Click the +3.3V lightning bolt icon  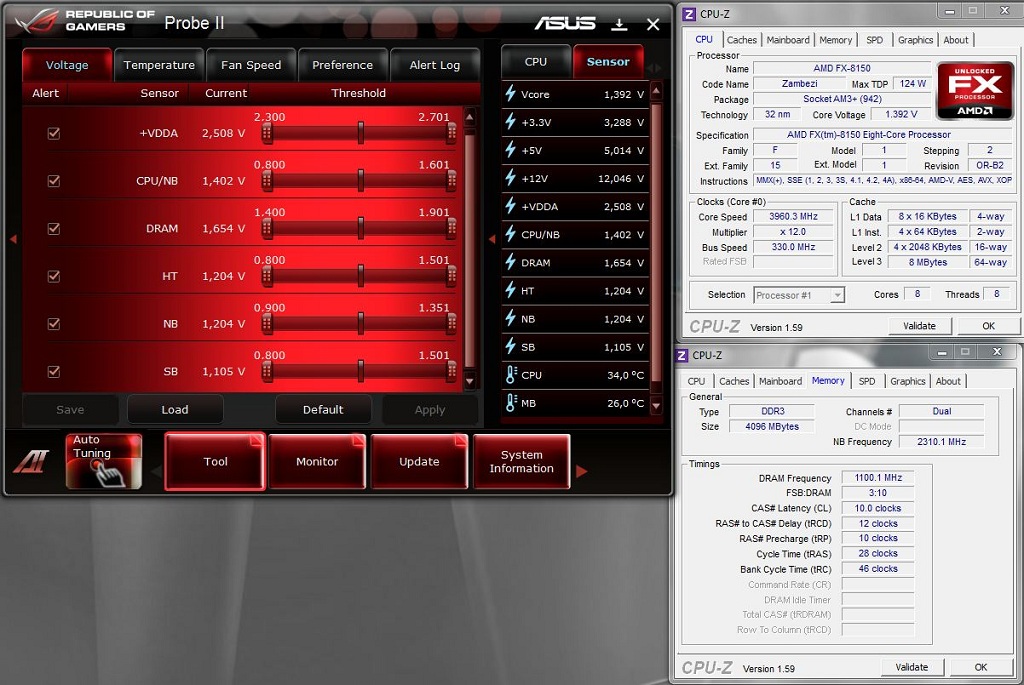click(x=510, y=121)
